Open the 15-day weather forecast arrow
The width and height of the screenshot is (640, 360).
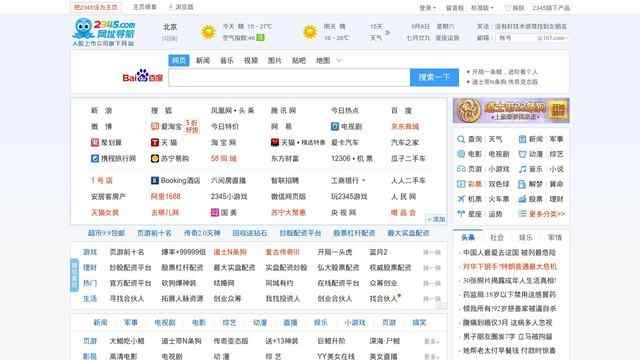point(387,32)
